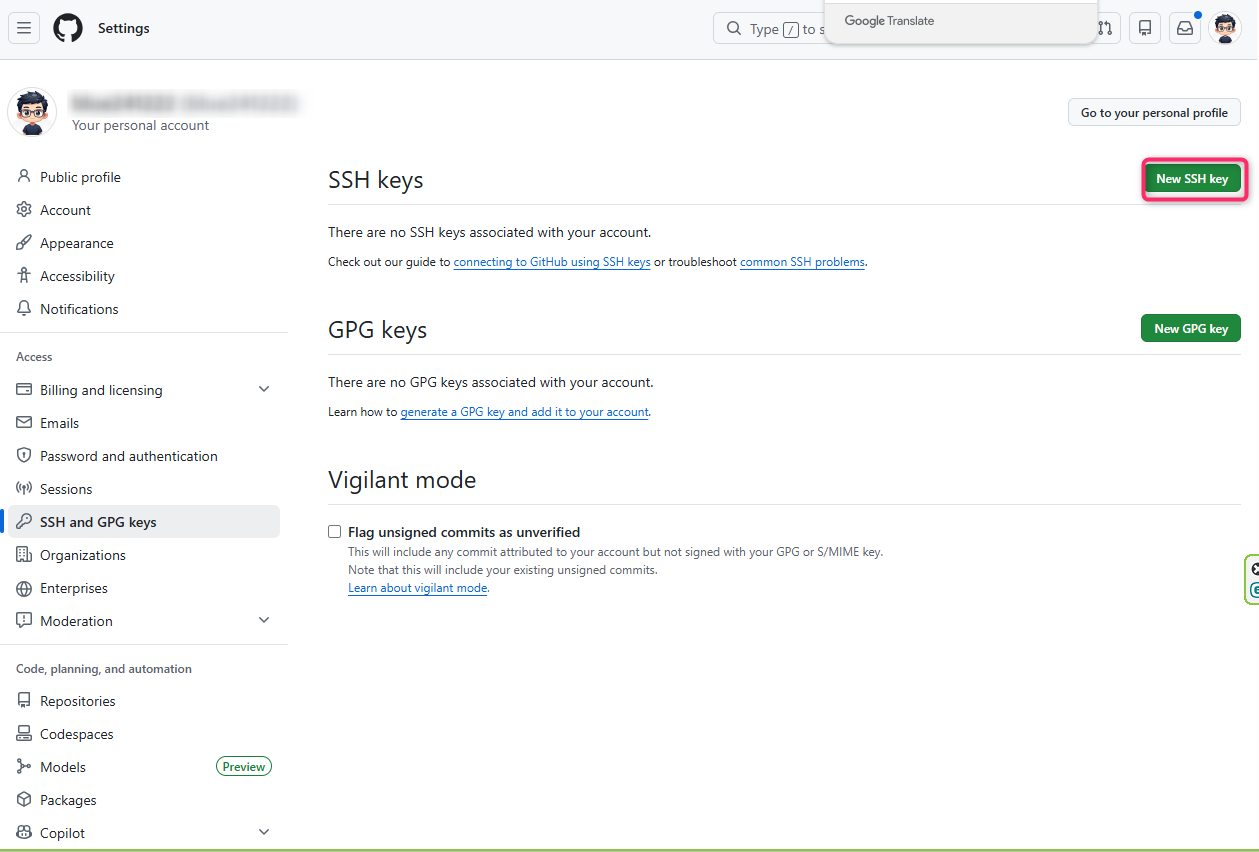1259x852 pixels.
Task: Click the profile avatar beside account name
Action: pos(32,112)
